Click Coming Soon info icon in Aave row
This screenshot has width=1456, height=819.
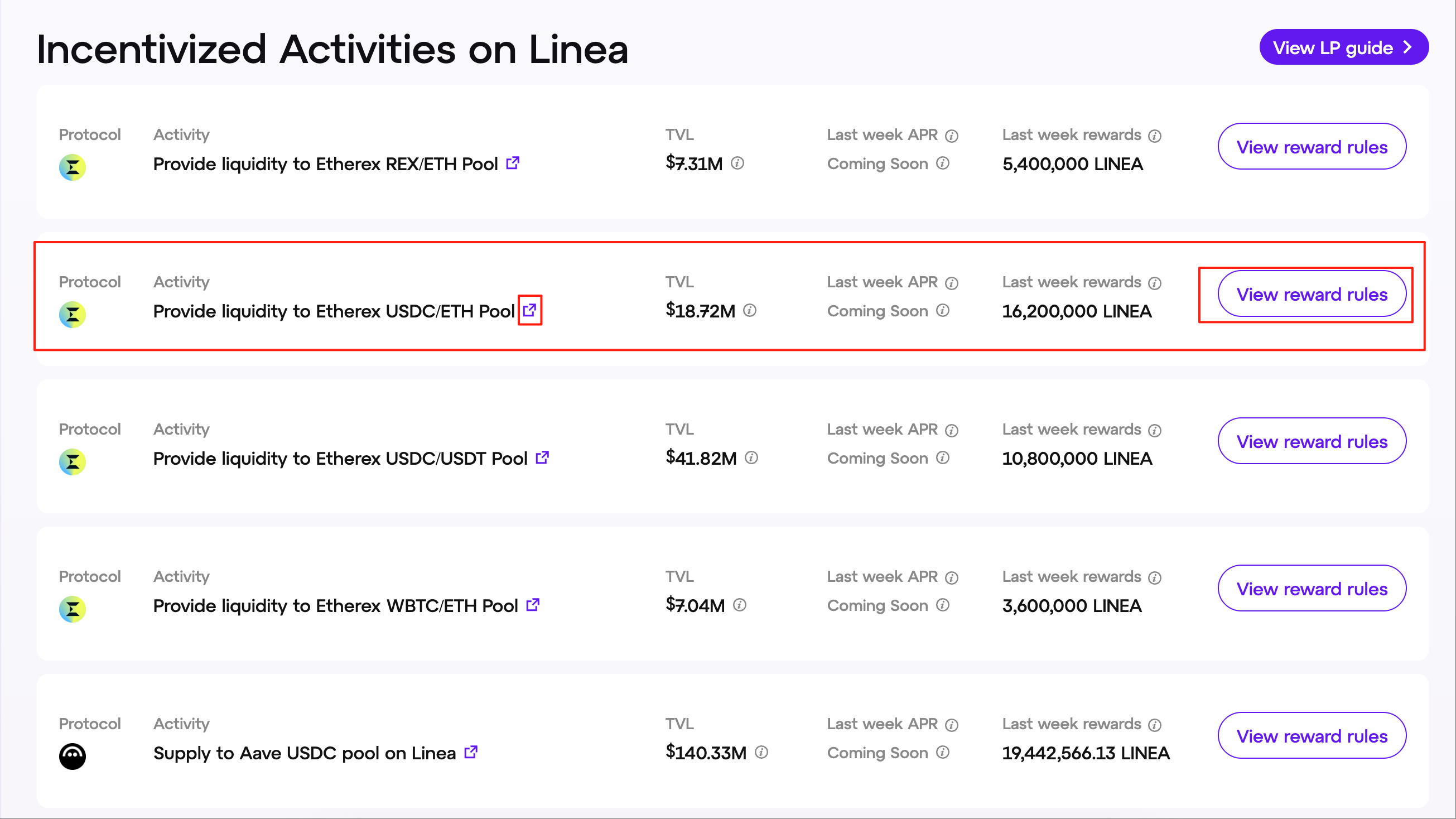943,752
